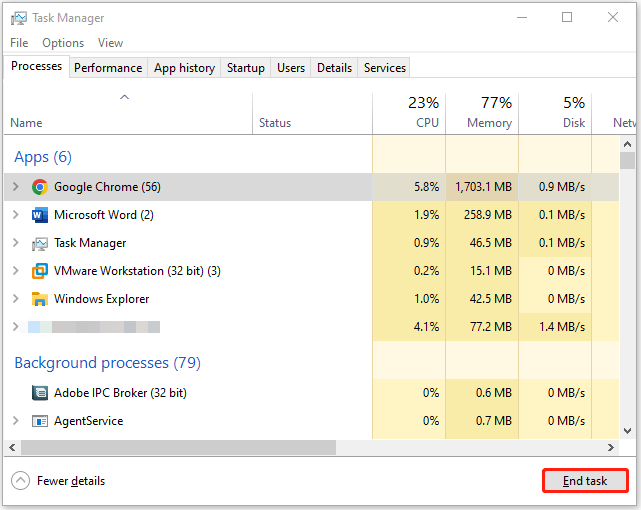Viewport: 641px width, 510px height.
Task: Switch to the Performance tab
Action: pyautogui.click(x=108, y=68)
